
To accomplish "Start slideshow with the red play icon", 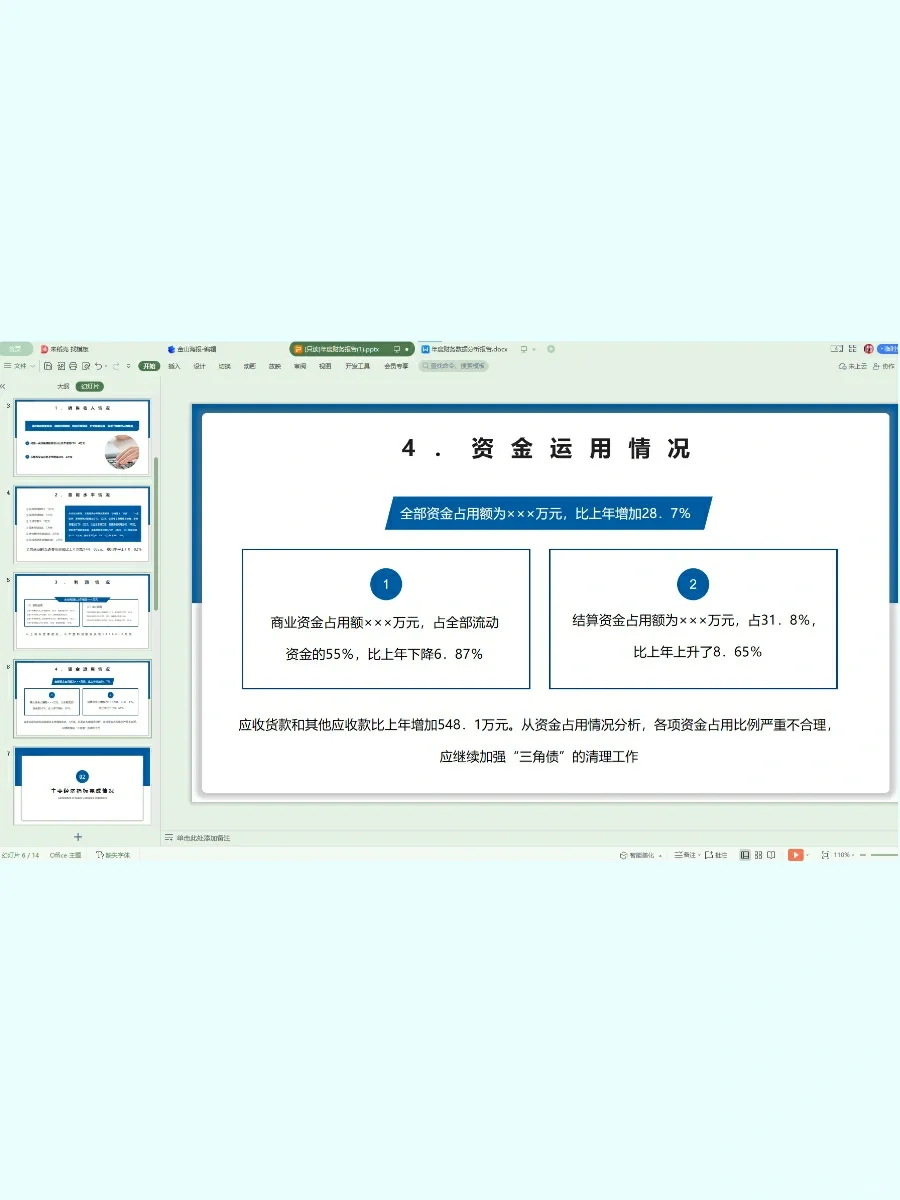I will pos(796,855).
